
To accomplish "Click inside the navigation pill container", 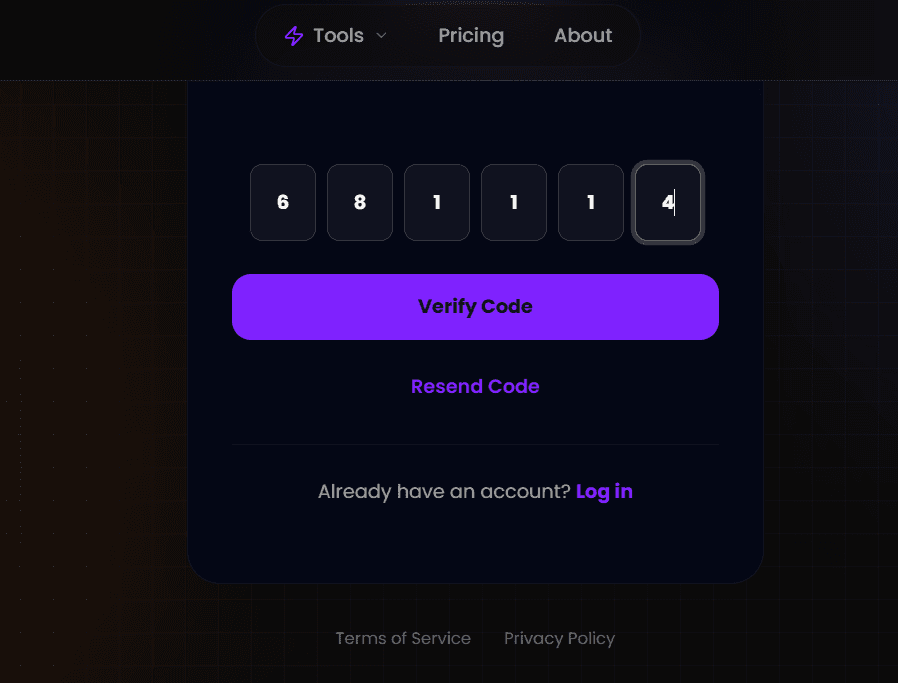I will pos(448,35).
